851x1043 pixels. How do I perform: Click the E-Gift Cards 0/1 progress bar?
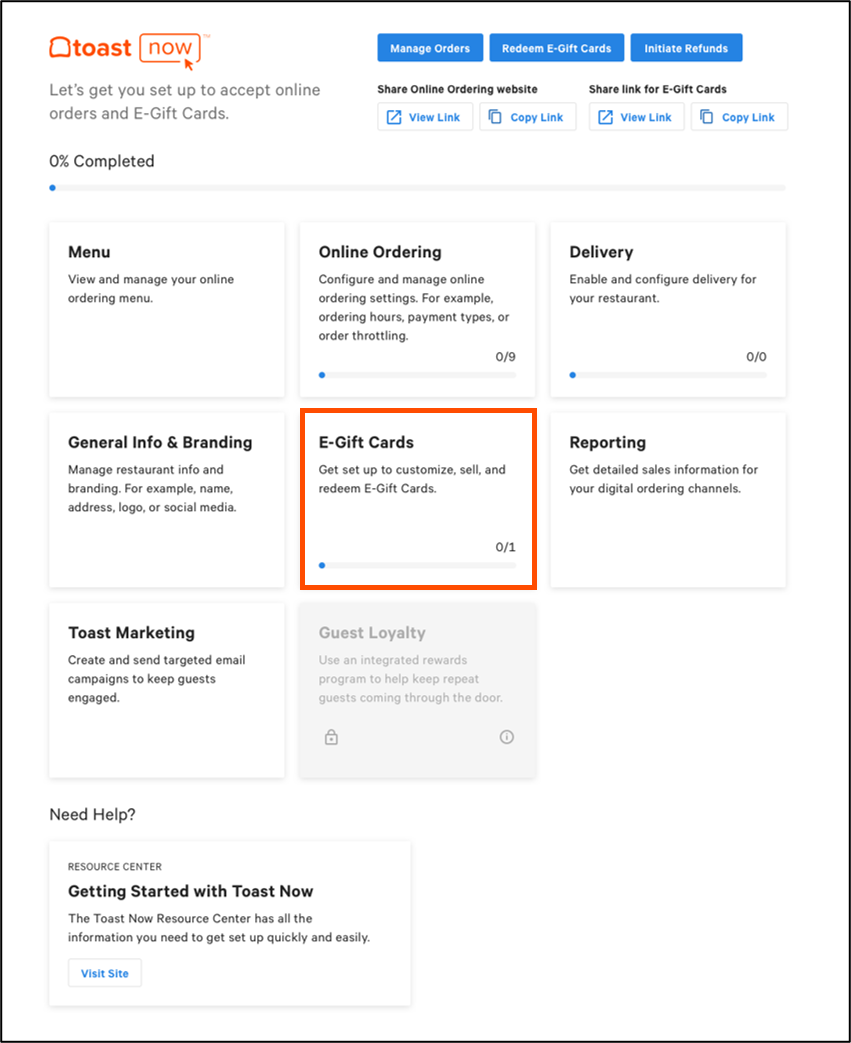click(417, 565)
